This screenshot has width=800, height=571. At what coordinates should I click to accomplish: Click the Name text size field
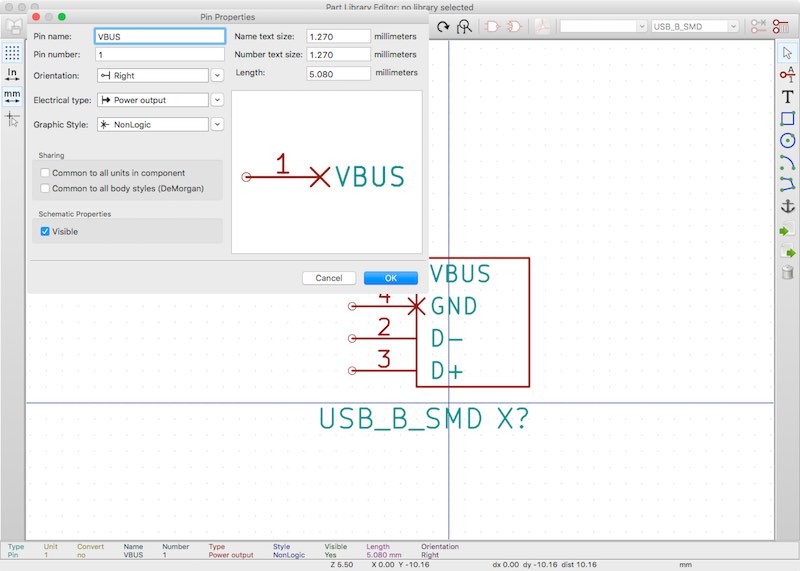338,36
